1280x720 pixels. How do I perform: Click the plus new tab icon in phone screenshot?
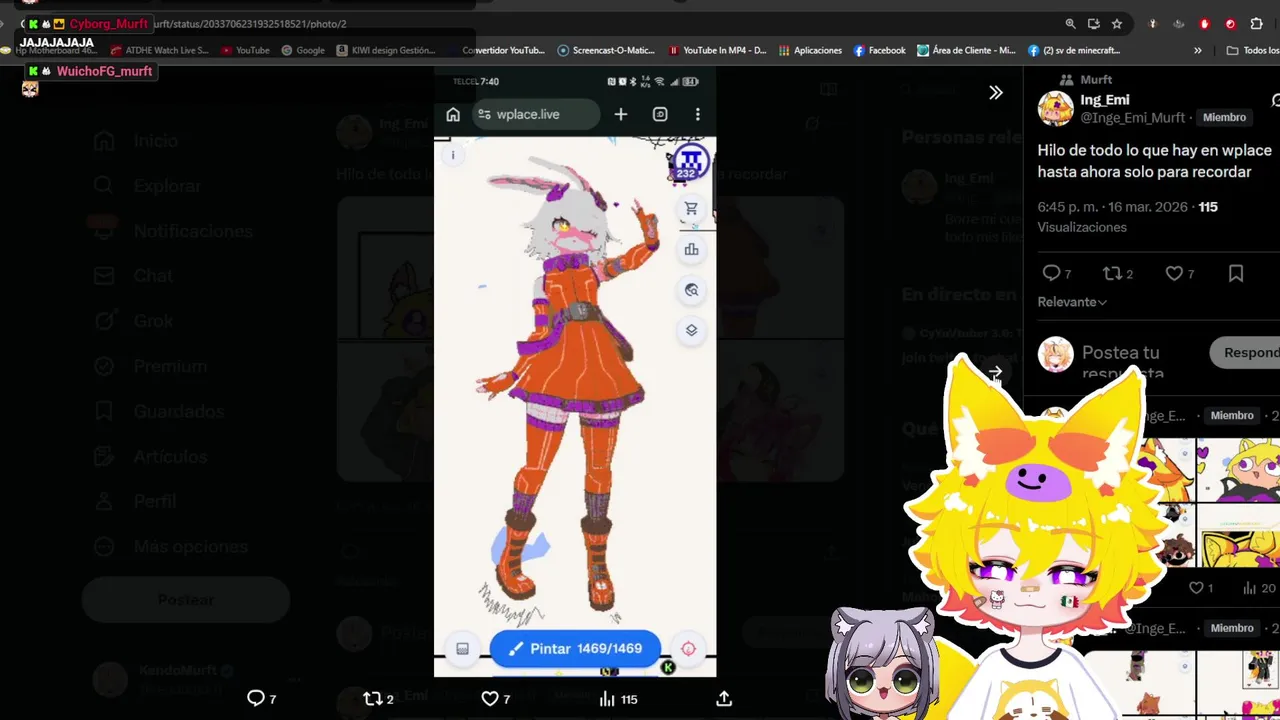pyautogui.click(x=621, y=114)
